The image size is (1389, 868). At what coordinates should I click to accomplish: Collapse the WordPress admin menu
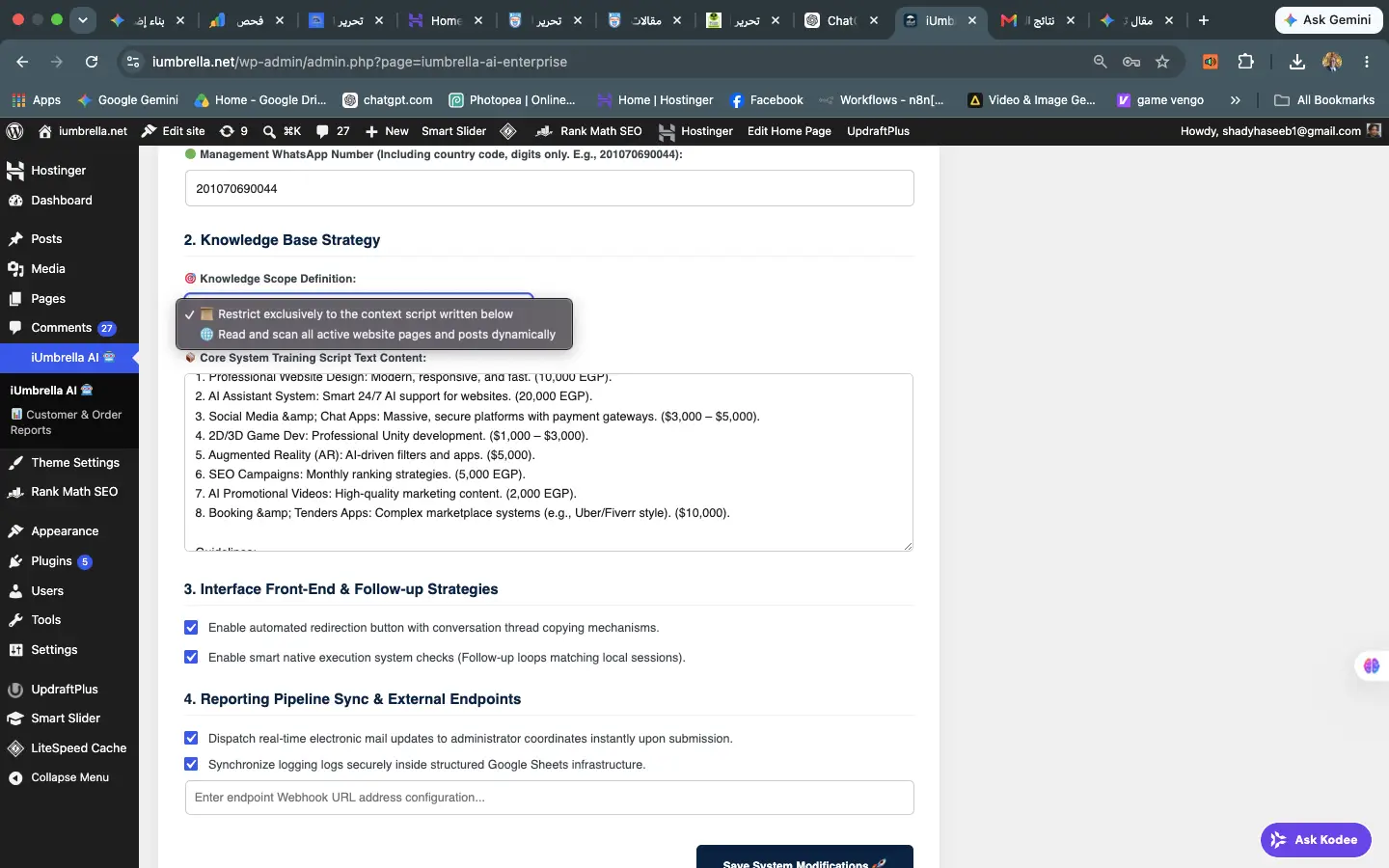coord(69,777)
